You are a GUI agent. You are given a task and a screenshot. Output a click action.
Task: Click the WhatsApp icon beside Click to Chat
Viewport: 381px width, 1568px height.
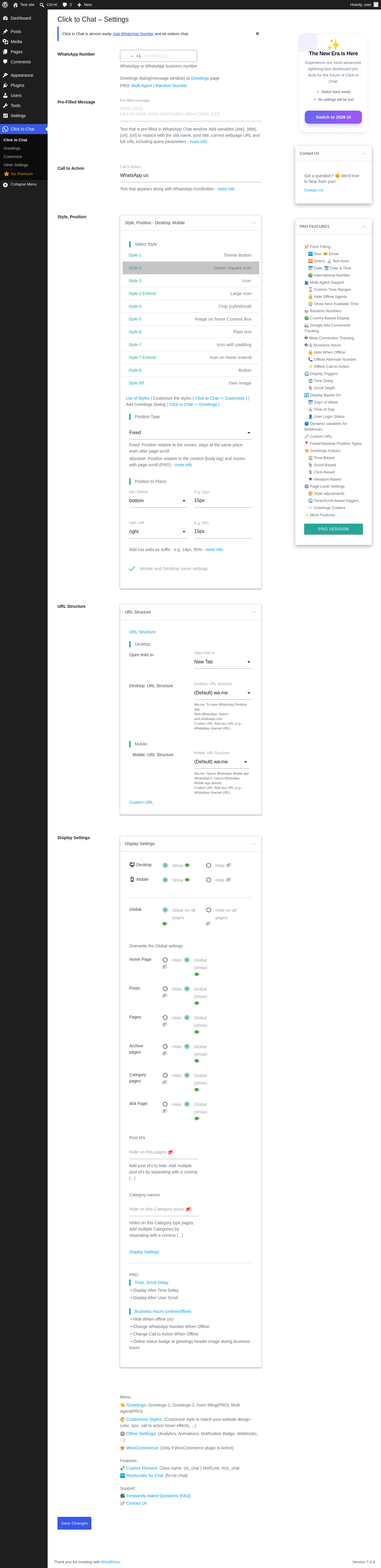(x=5, y=129)
